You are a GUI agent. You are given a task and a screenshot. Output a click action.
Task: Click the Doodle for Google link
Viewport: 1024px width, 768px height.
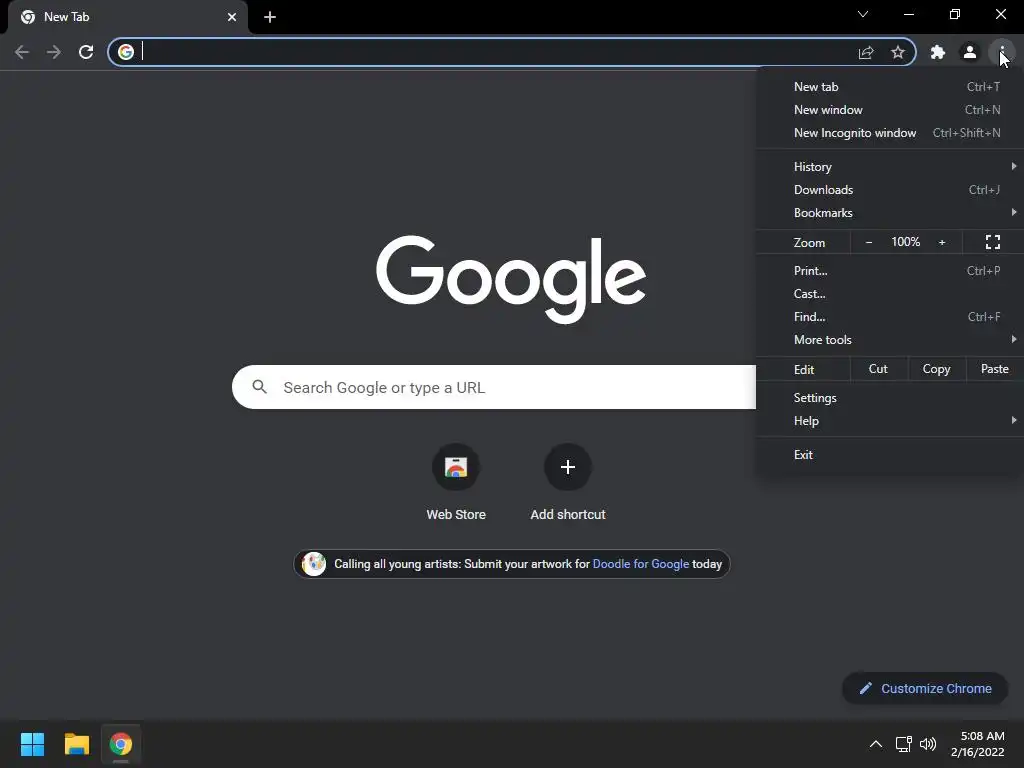(641, 564)
